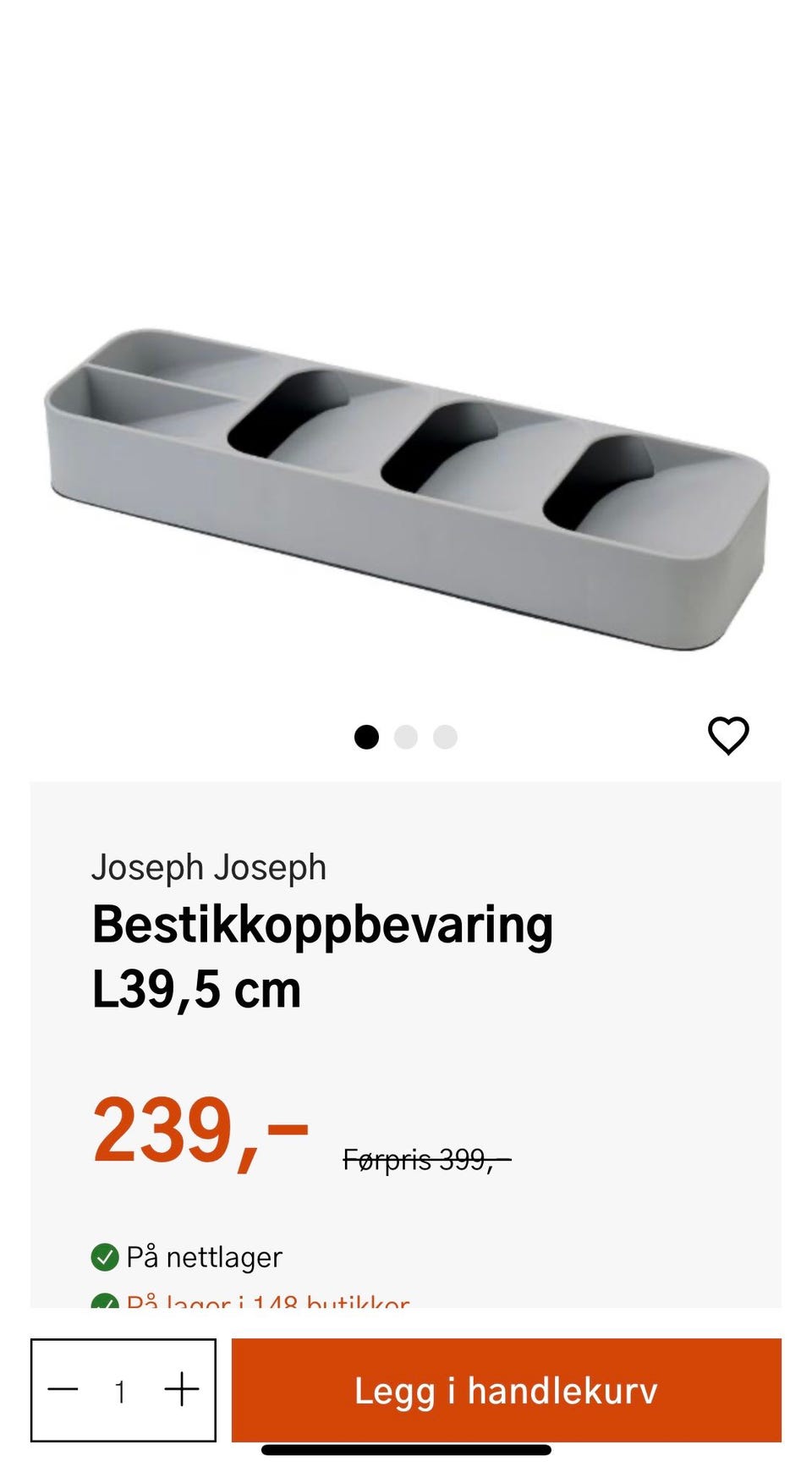
Task: Switch to the second carousel image dot
Action: click(x=406, y=737)
